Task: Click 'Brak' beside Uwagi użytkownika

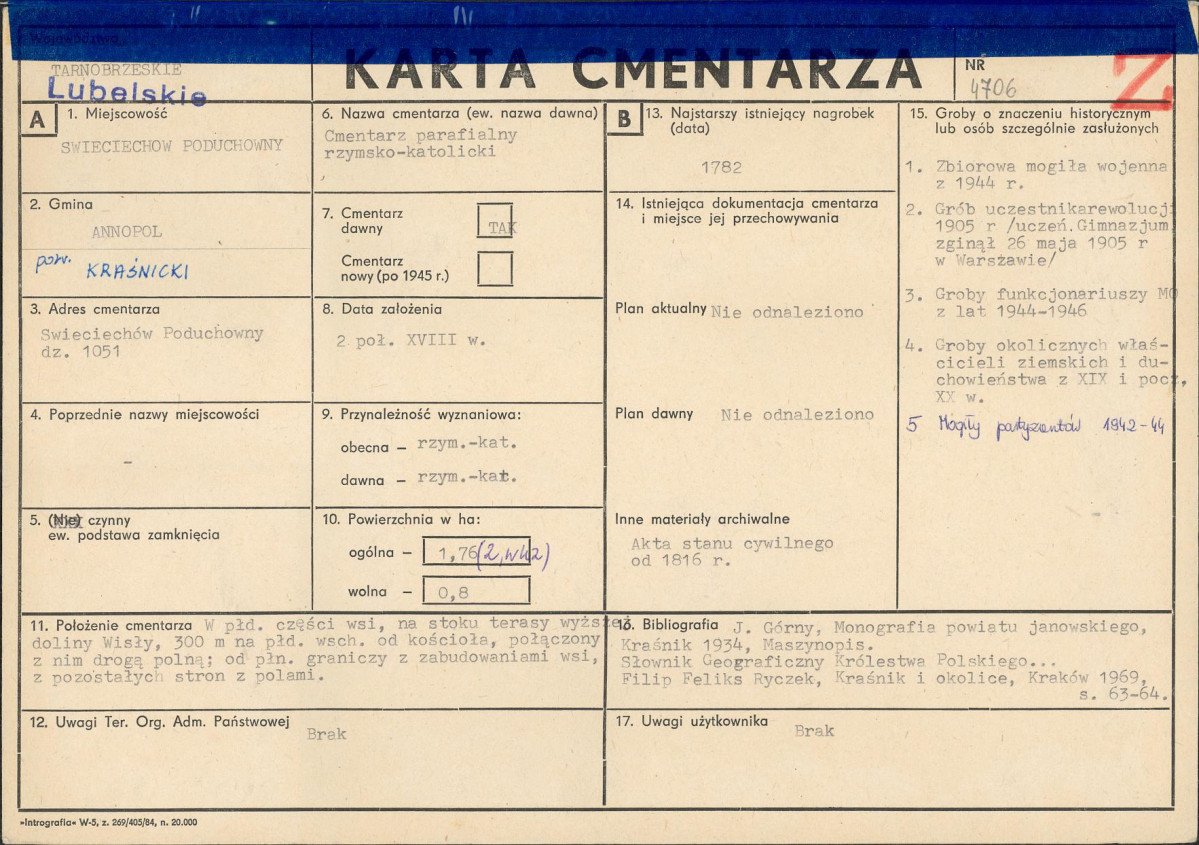Action: [814, 731]
